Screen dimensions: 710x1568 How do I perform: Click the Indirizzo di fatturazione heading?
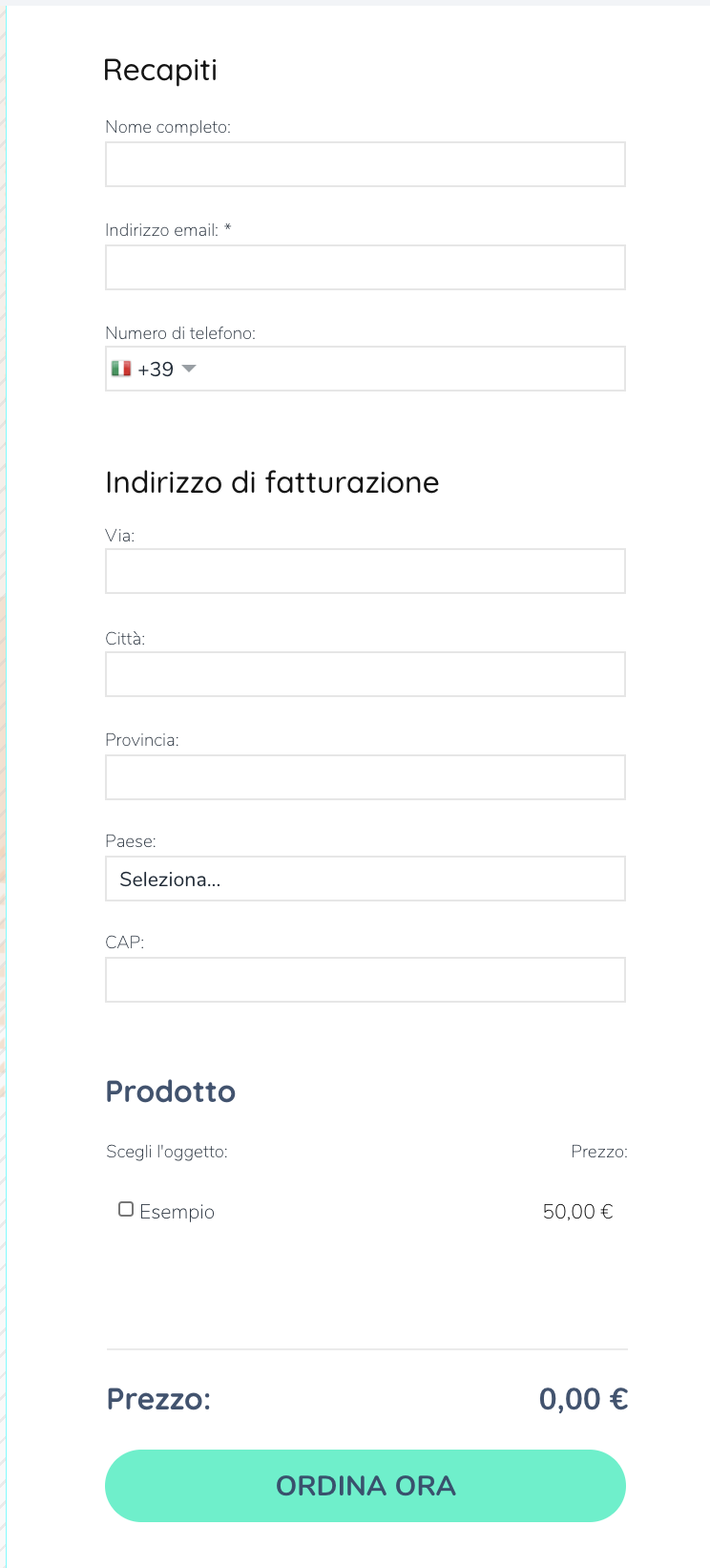(x=272, y=482)
